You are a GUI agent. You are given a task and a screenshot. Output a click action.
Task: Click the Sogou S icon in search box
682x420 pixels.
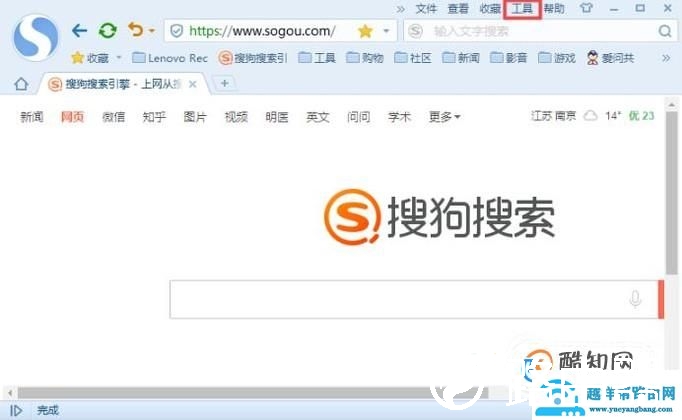click(x=415, y=31)
